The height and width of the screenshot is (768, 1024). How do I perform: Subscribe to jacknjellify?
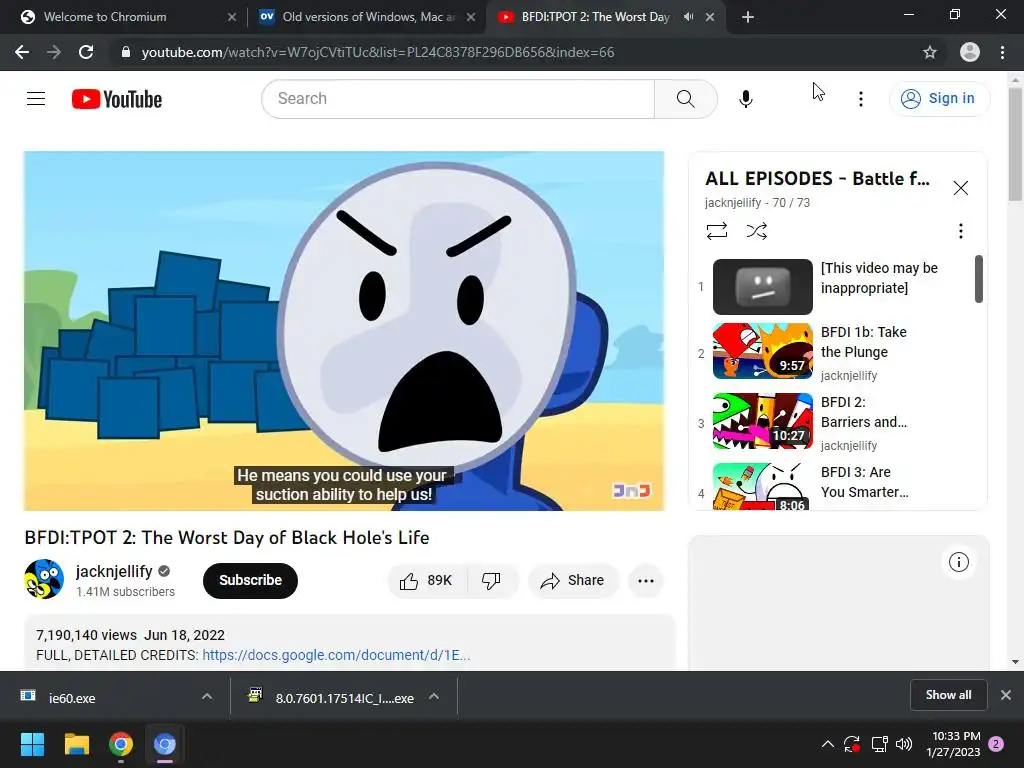point(250,581)
